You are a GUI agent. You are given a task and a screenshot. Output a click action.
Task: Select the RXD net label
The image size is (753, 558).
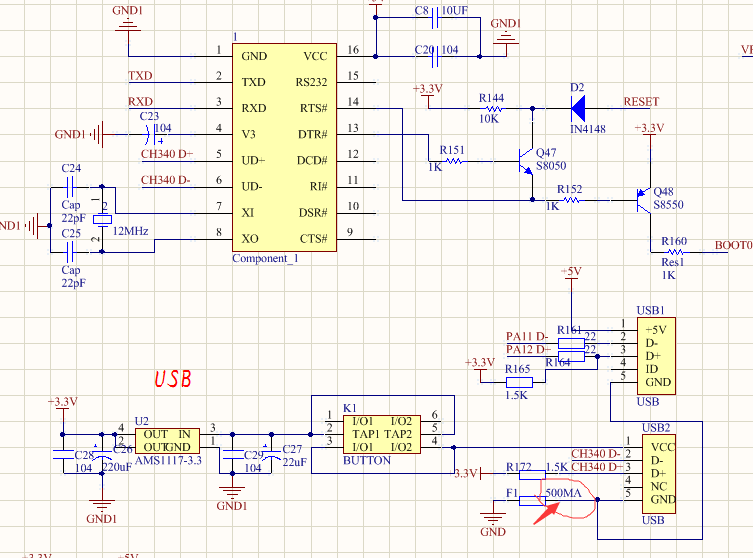click(140, 102)
